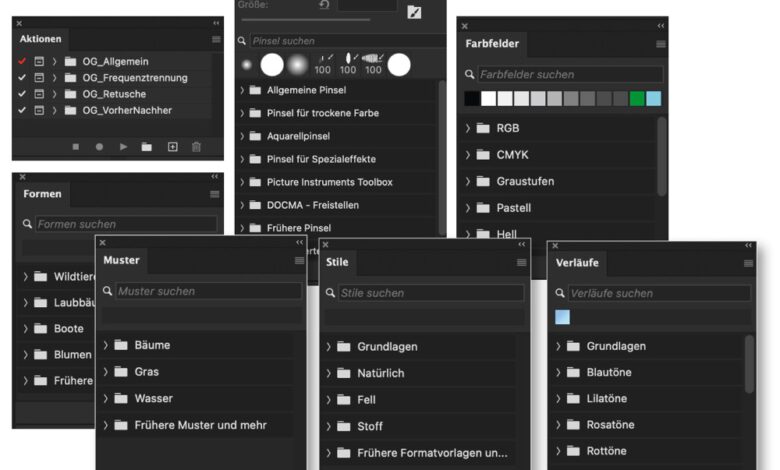Delete action with the trash icon
Viewport: 780px width, 470px height.
(x=196, y=147)
